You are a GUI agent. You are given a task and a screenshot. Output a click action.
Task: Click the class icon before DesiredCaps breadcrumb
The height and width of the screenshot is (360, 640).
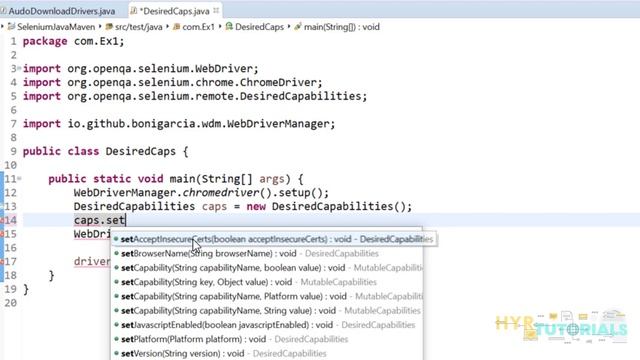pyautogui.click(x=229, y=27)
